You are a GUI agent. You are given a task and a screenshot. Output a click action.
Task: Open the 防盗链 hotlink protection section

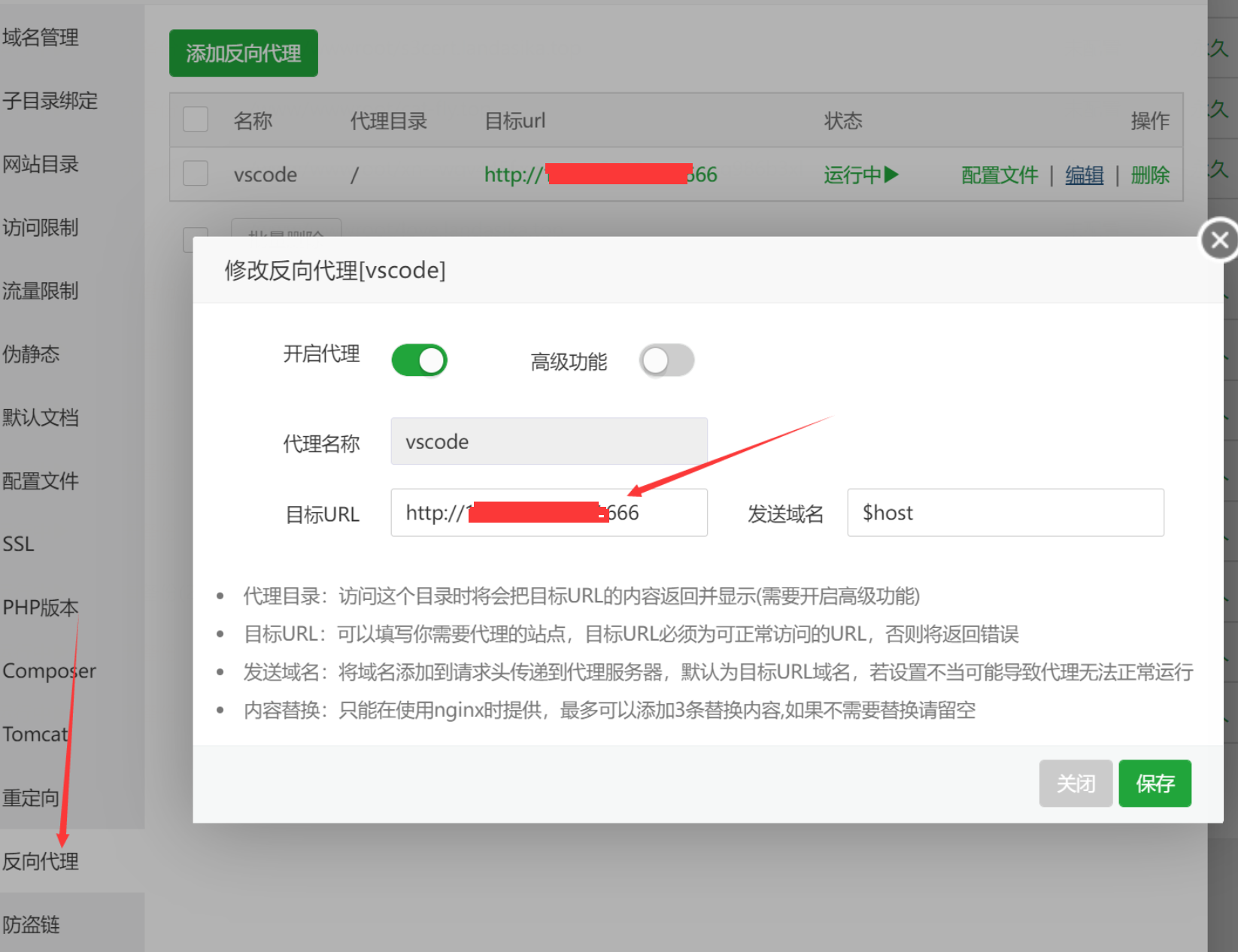32,925
